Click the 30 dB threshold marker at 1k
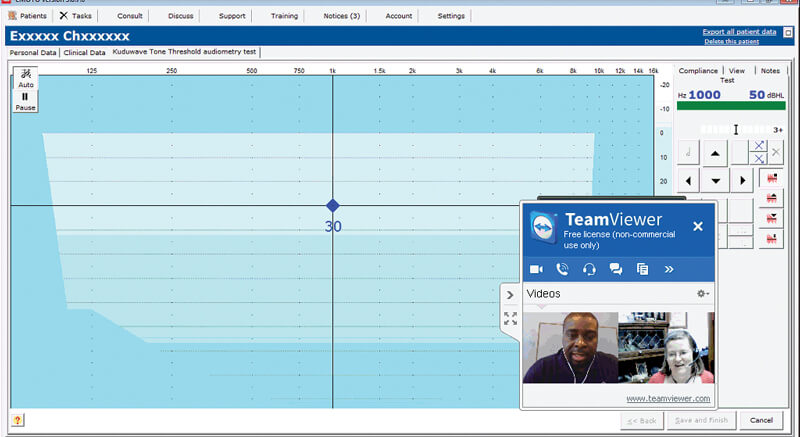This screenshot has width=800, height=437. [x=333, y=206]
